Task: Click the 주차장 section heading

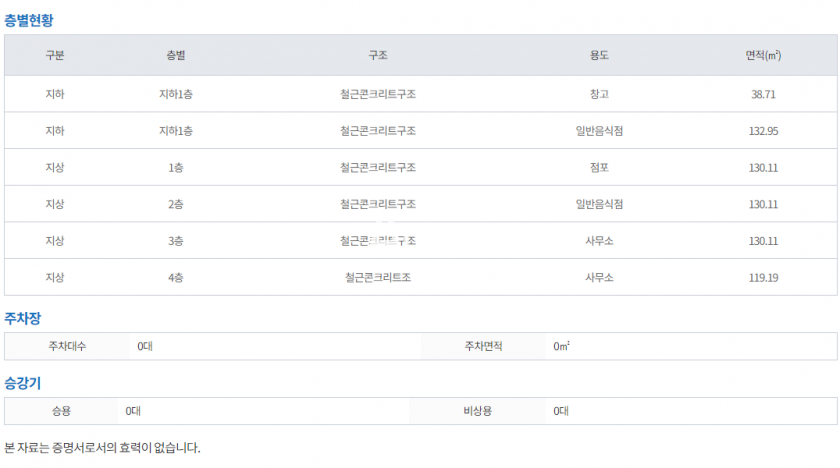Action: (23, 318)
